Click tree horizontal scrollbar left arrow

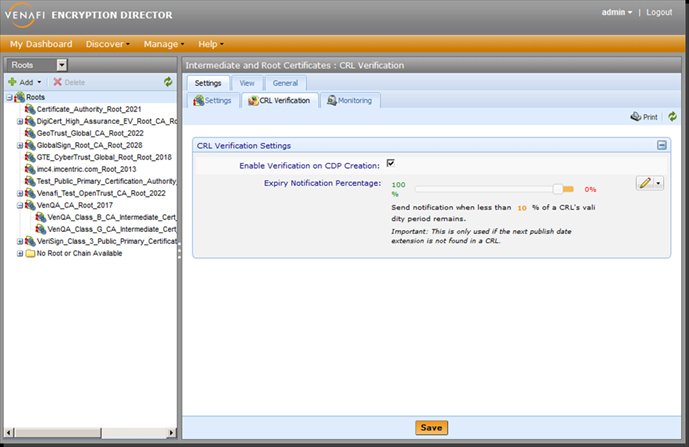tap(9, 432)
